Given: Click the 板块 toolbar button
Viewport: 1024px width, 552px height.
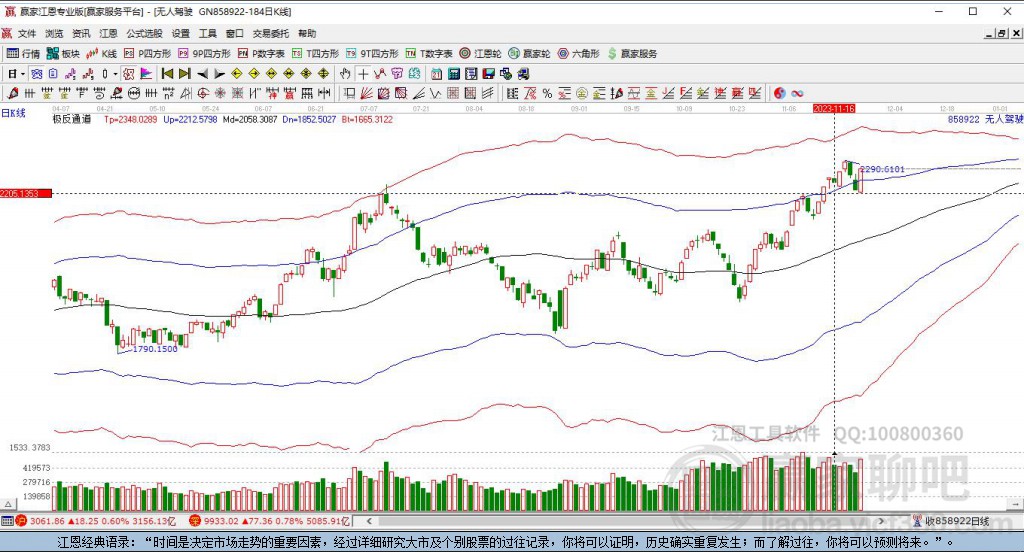Looking at the screenshot, I should [x=63, y=54].
